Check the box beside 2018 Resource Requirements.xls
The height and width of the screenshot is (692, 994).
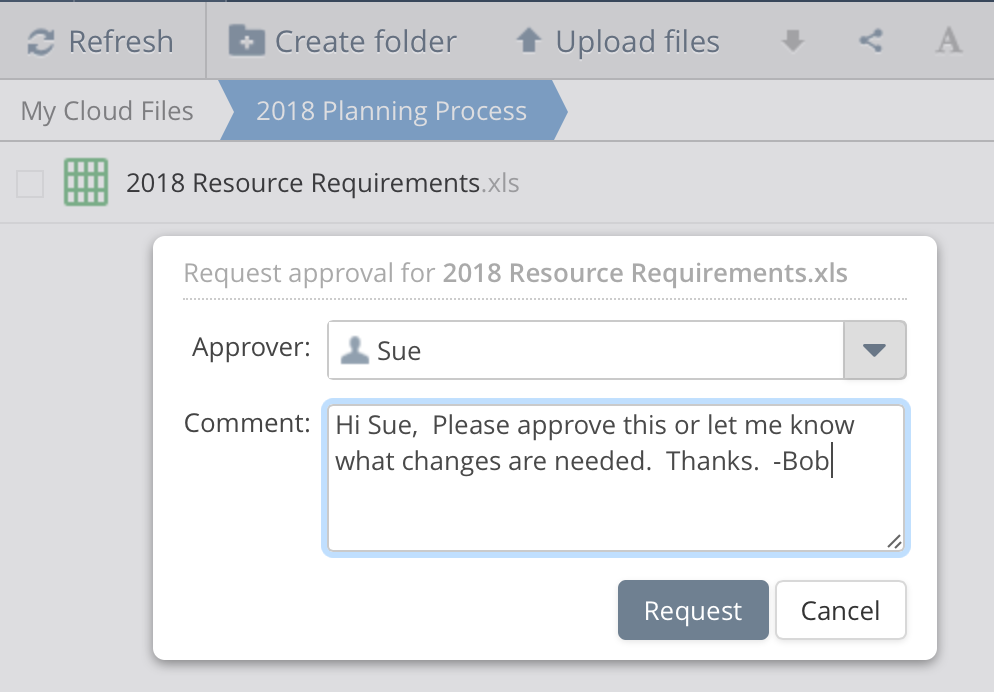point(30,182)
